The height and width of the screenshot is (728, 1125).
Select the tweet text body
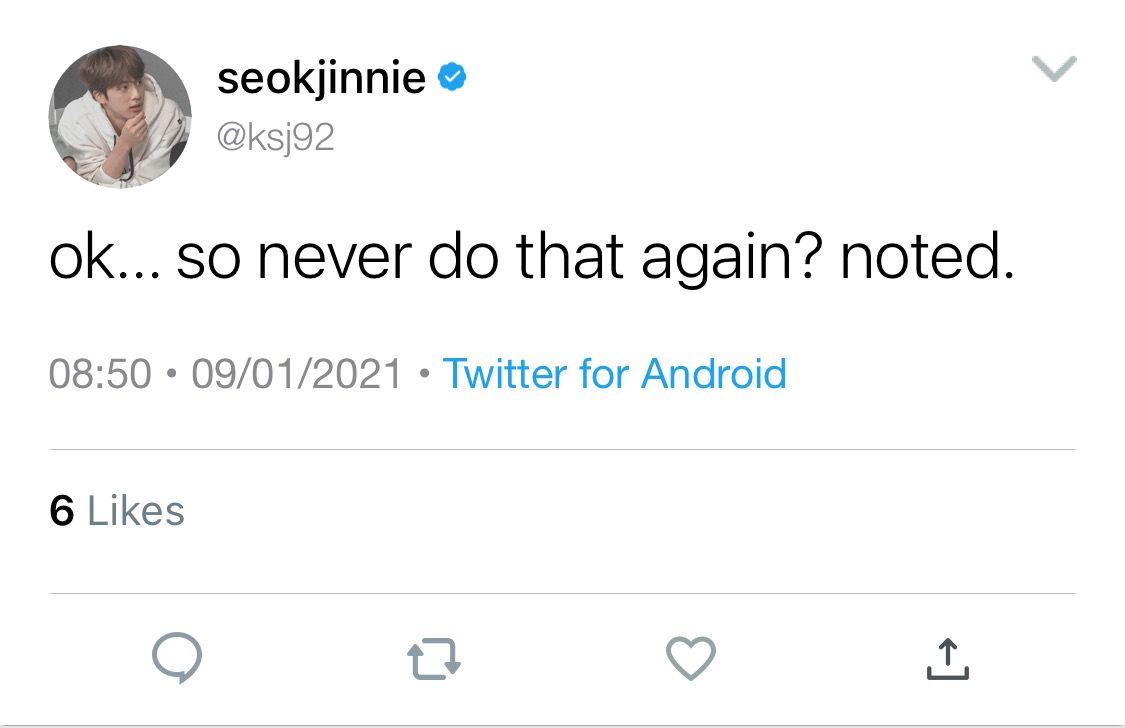(531, 258)
